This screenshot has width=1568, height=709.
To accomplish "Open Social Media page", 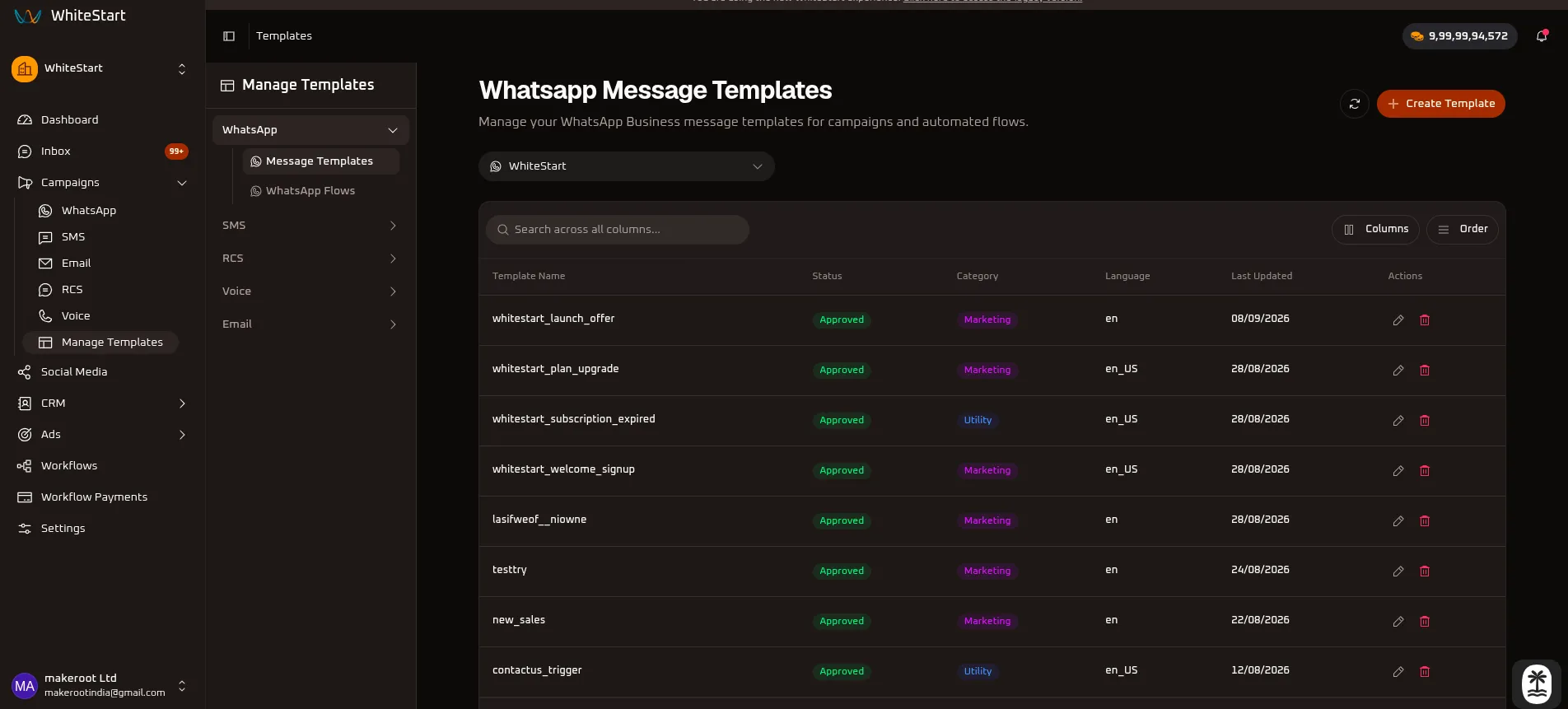I will [102, 372].
